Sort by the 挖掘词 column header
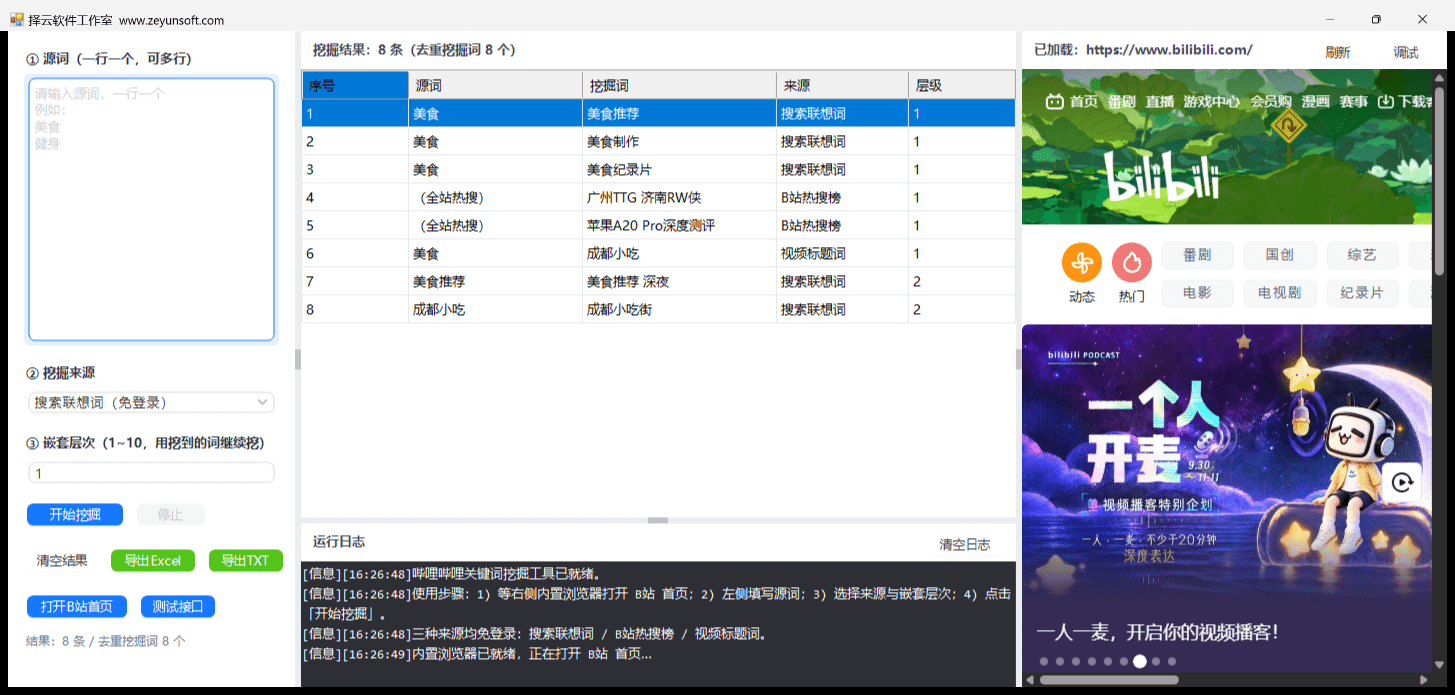 point(679,85)
